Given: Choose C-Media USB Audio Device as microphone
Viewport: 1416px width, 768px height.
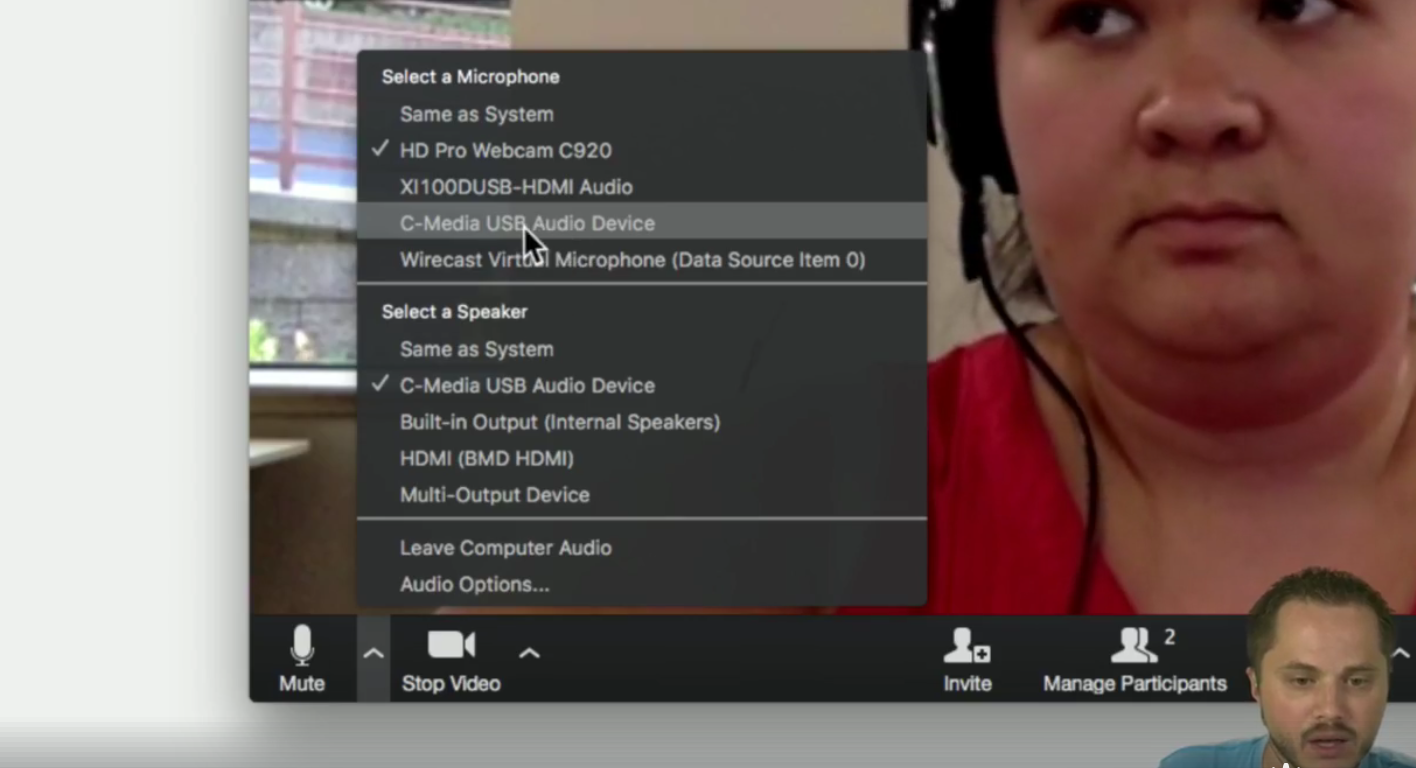Looking at the screenshot, I should tap(527, 223).
